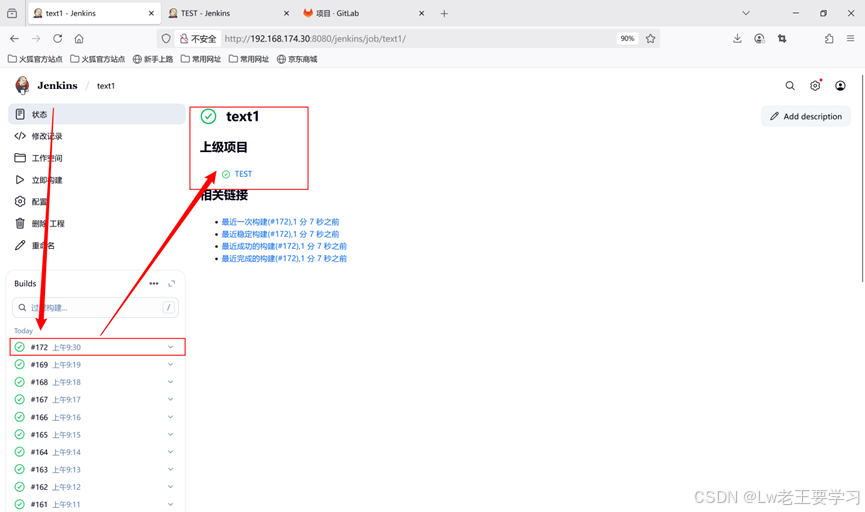
Task: Click the Builds refresh icon
Action: [172, 284]
